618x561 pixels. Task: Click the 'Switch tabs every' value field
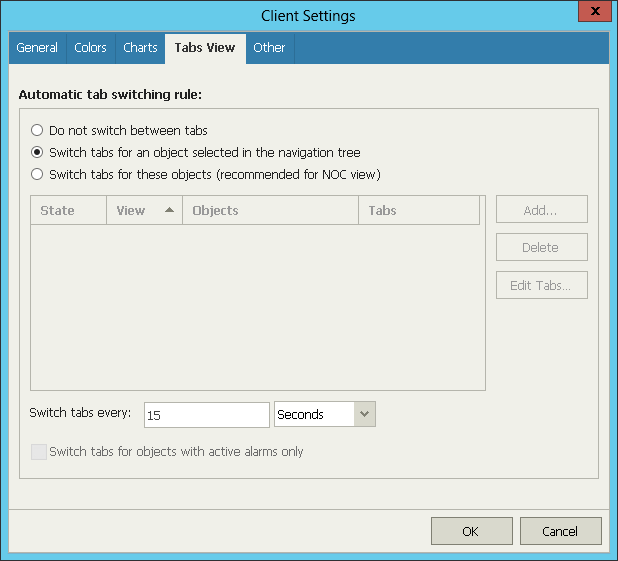207,415
